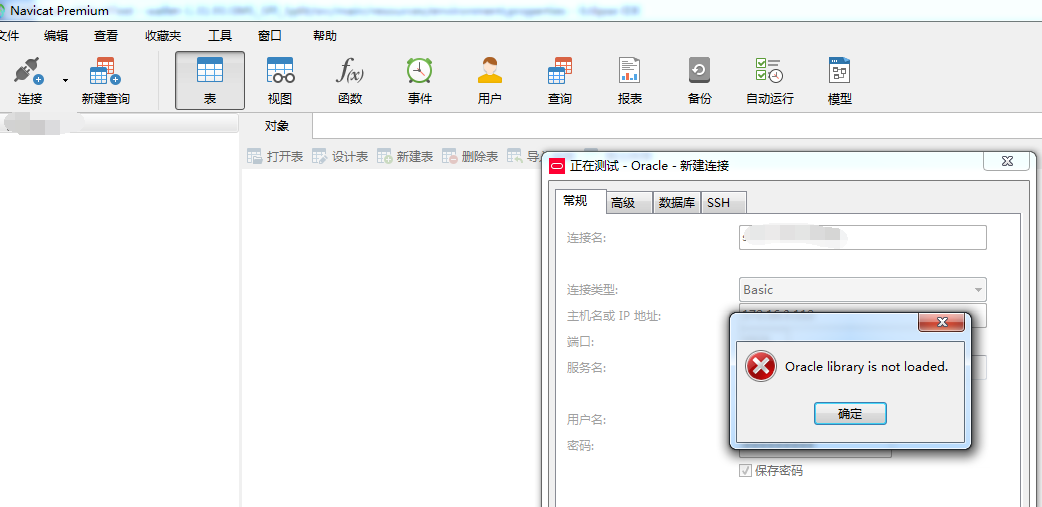
Task: Open Users (用户) management
Action: pyautogui.click(x=490, y=80)
